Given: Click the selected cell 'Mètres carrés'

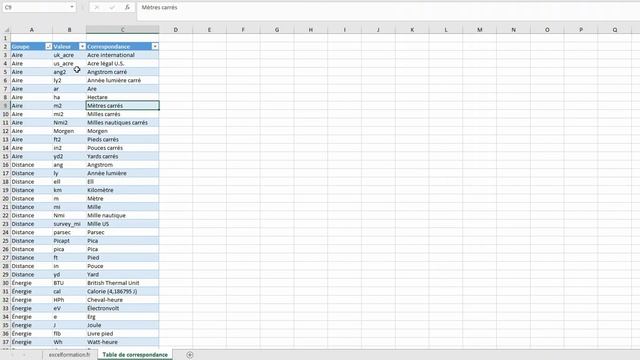Looking at the screenshot, I should click(x=122, y=106).
